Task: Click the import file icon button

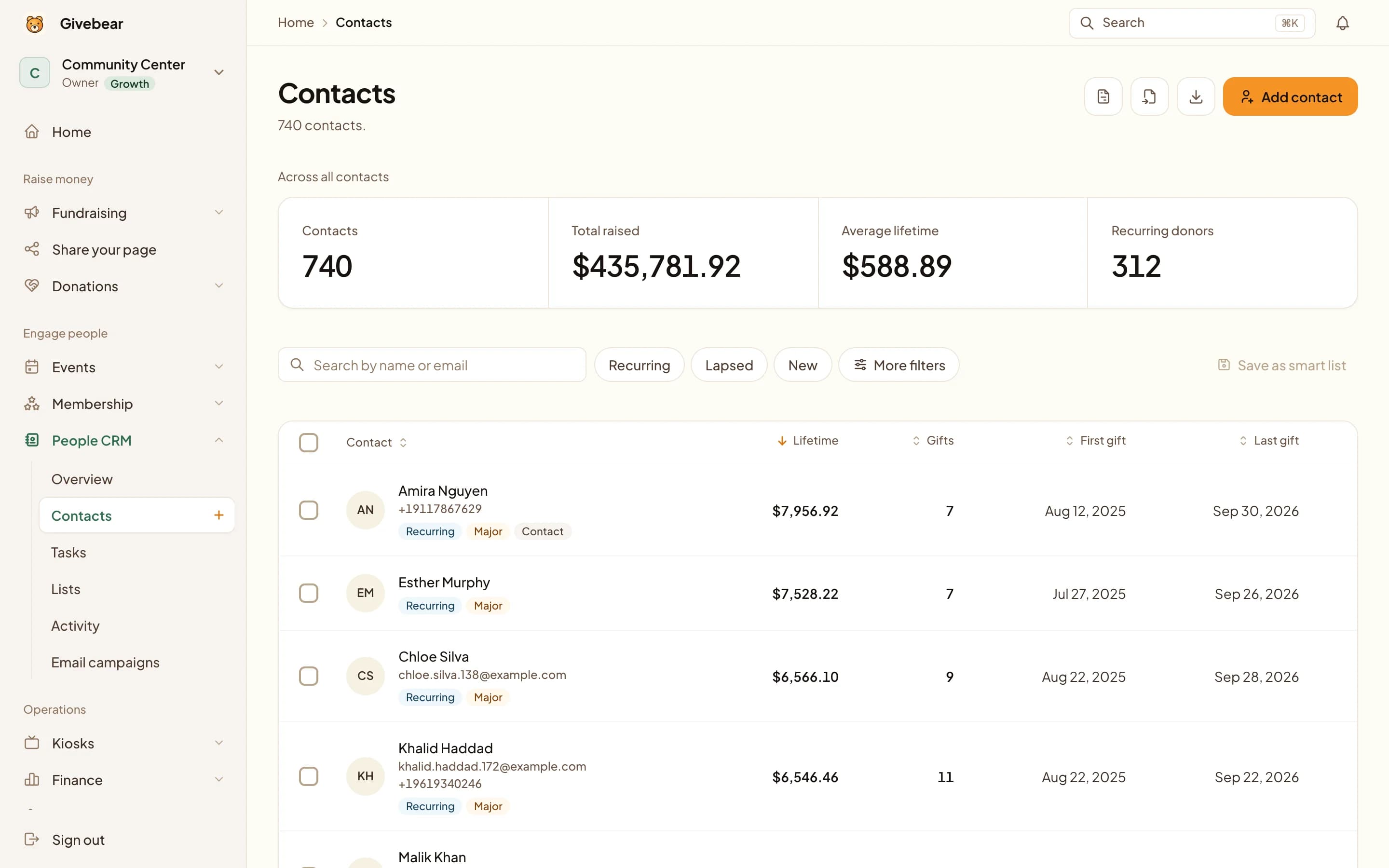Action: [1149, 96]
